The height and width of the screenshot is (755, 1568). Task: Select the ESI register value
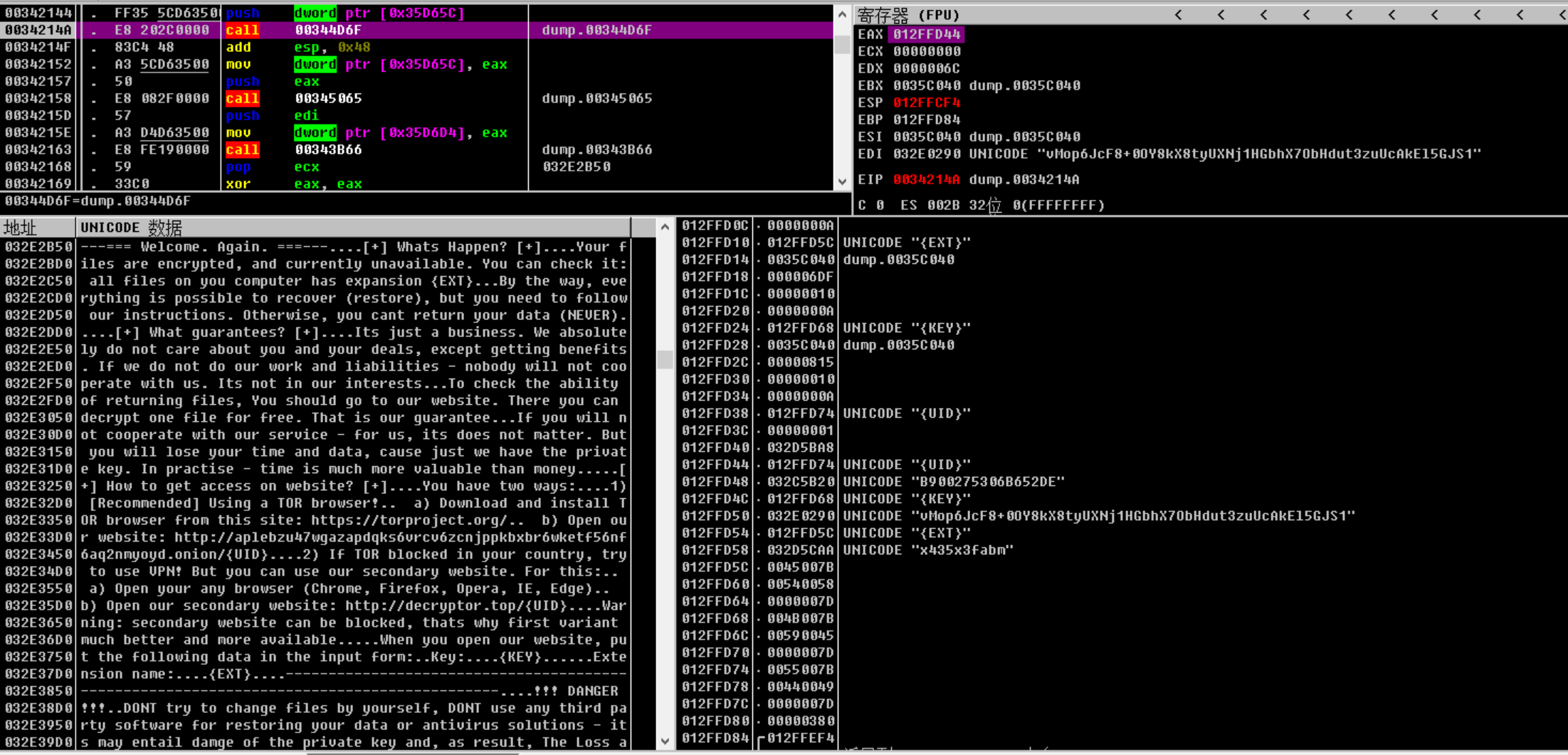pyautogui.click(x=926, y=137)
